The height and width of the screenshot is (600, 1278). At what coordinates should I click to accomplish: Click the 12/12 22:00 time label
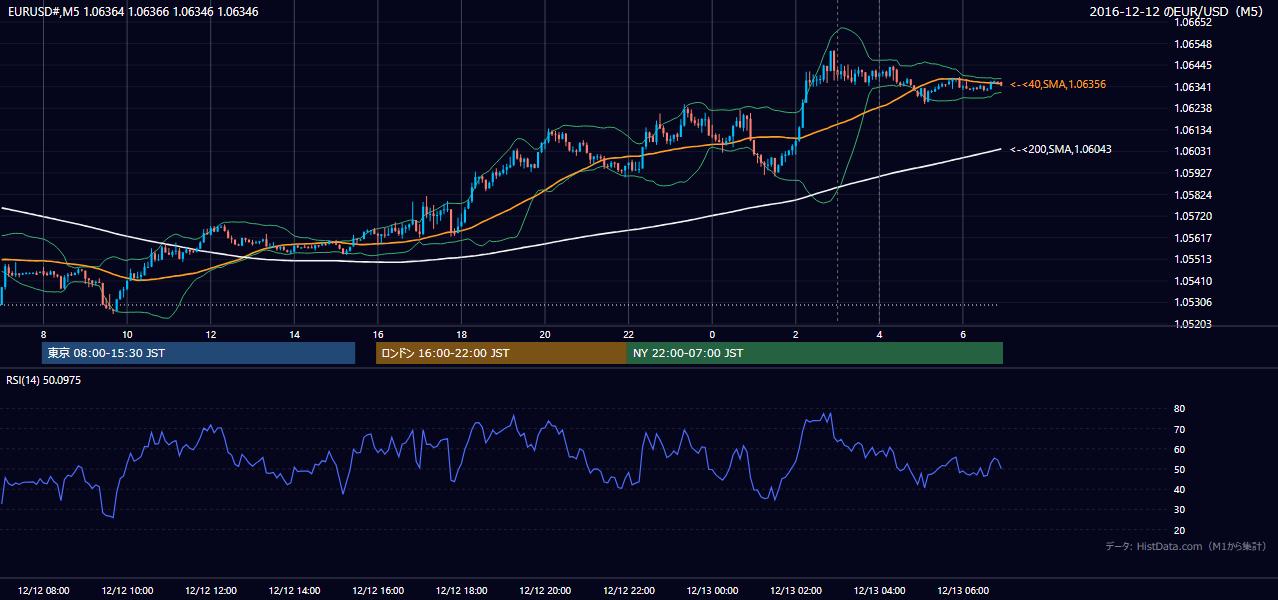[x=629, y=591]
